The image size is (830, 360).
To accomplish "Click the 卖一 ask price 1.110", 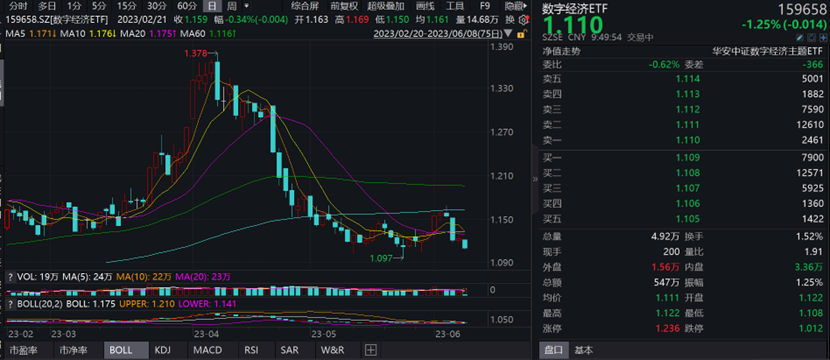I will (x=688, y=140).
